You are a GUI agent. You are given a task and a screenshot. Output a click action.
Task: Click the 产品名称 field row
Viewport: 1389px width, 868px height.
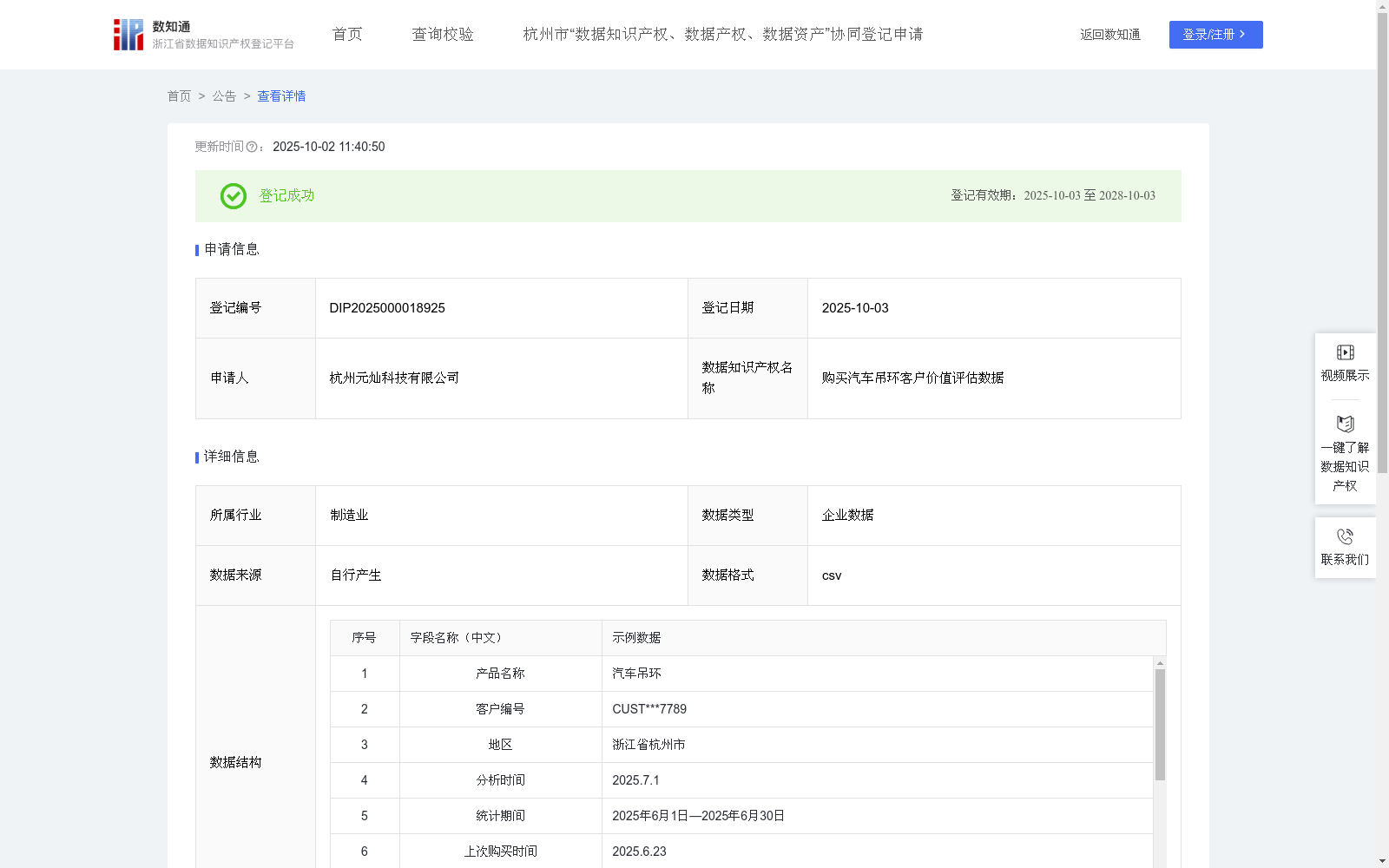[x=741, y=674]
